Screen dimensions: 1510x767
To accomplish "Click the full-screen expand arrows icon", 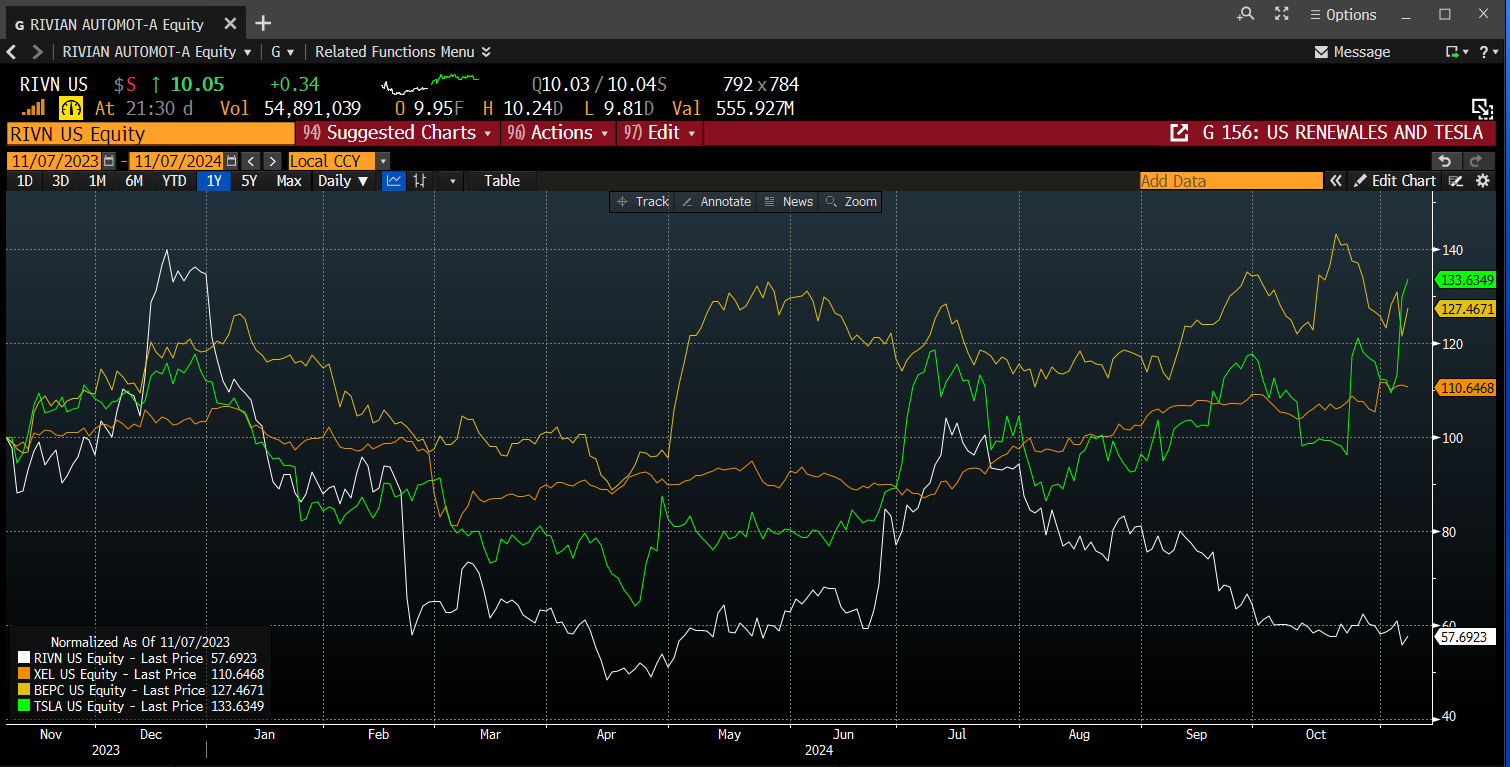I will [1282, 14].
